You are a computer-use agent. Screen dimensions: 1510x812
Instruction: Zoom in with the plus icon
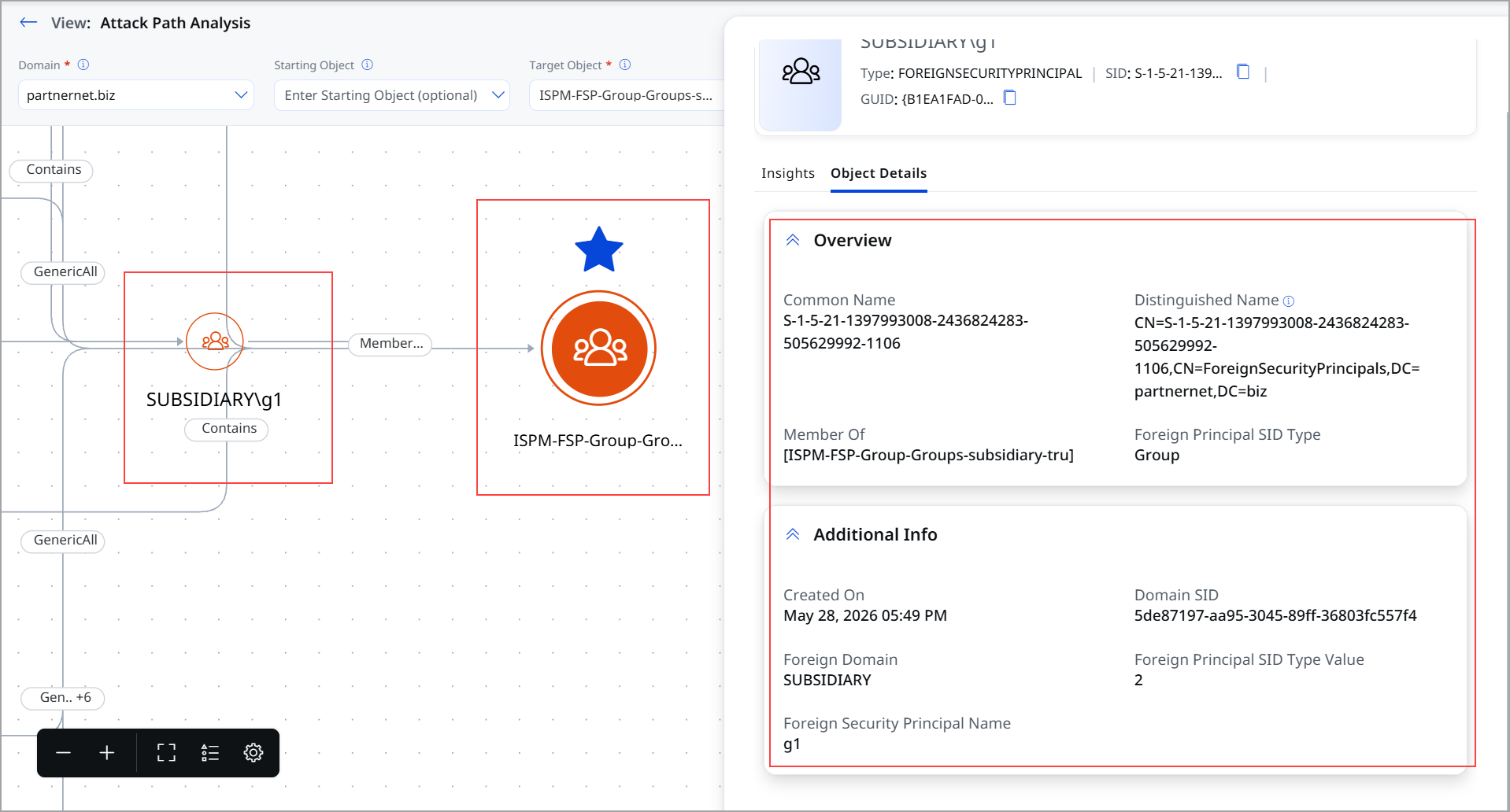(x=107, y=753)
